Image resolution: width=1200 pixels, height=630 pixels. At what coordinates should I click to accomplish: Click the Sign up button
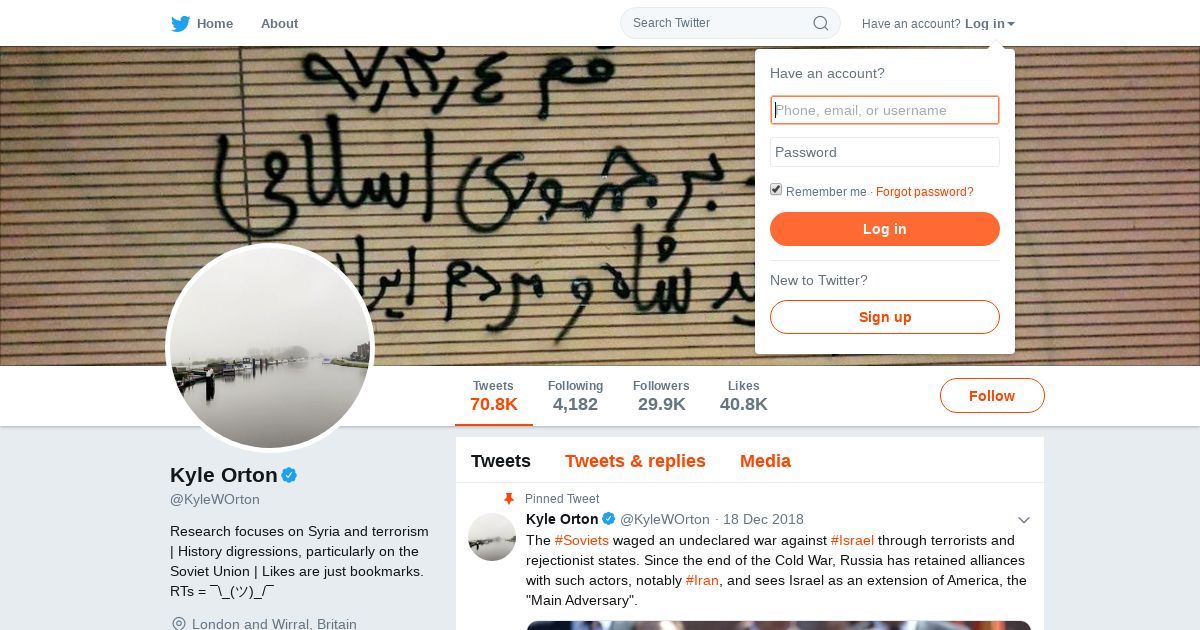click(x=885, y=317)
